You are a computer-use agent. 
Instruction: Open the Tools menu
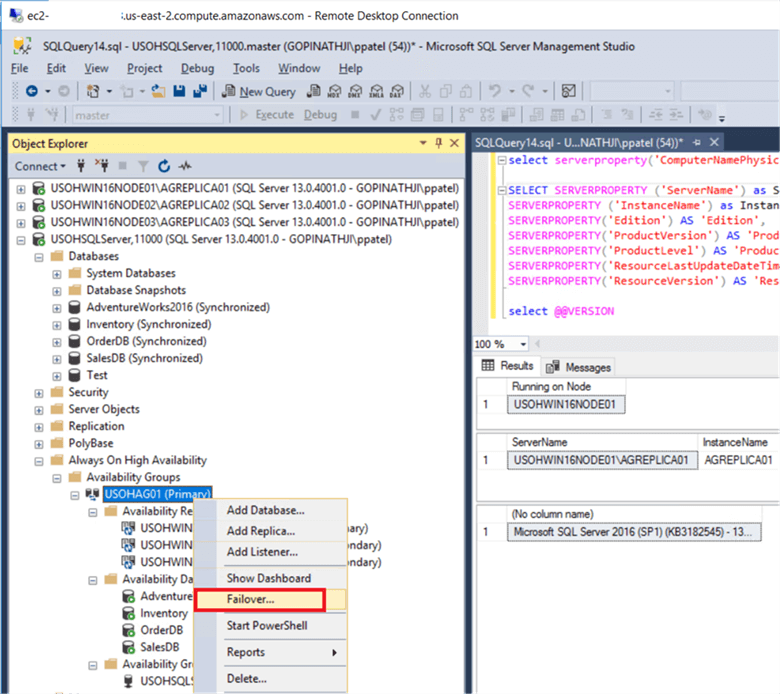246,68
